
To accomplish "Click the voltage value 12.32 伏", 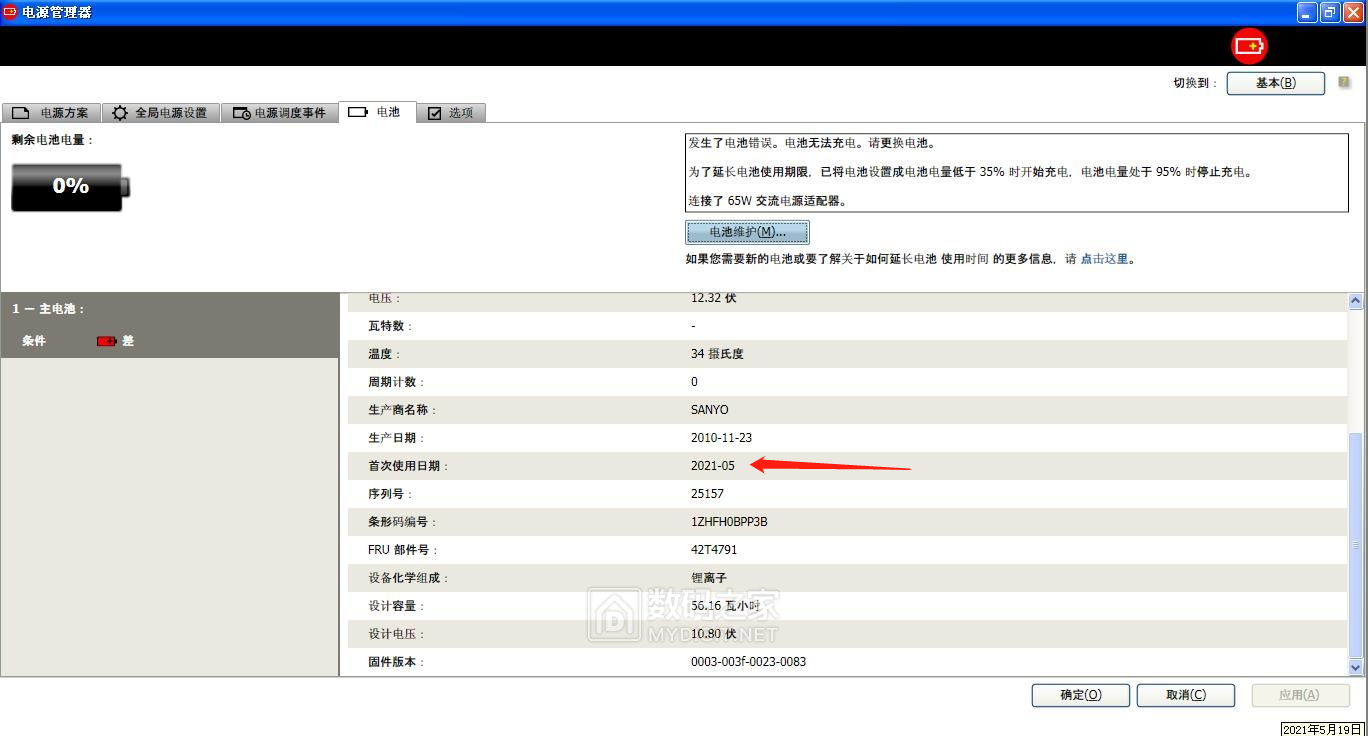I will 713,298.
